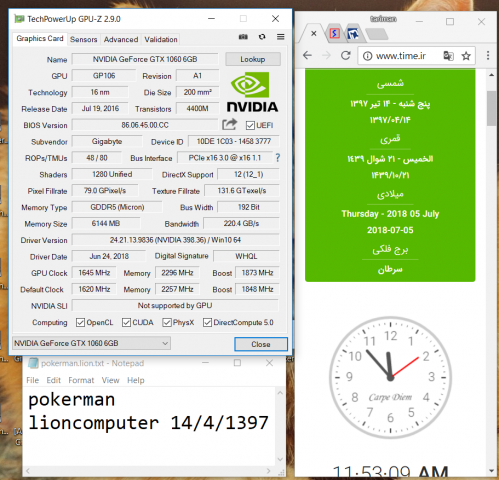Click the Boost value 1873 MHz
This screenshot has height=480, width=499.
click(257, 273)
